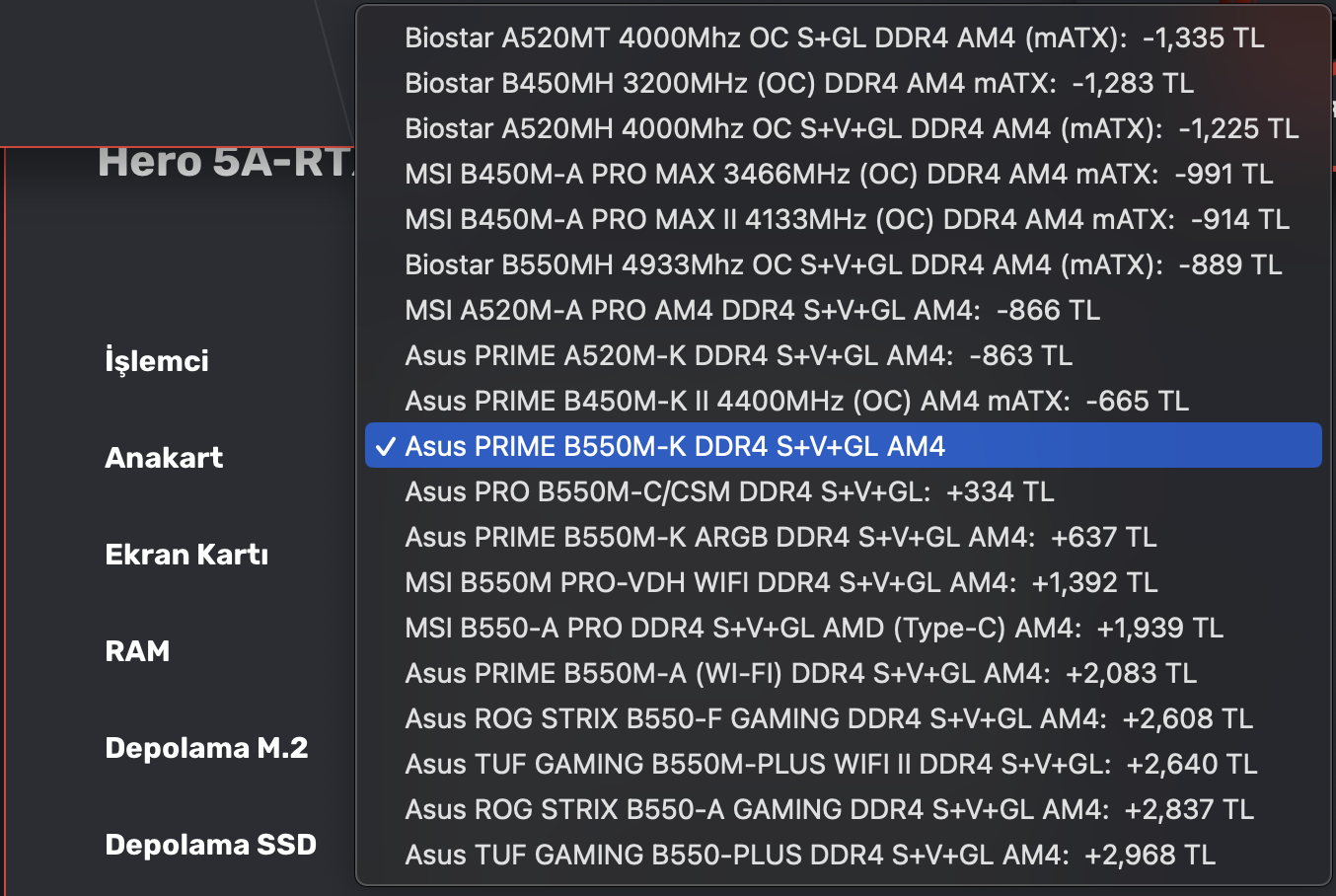Choose MSI B450M-A PRO MAX II option
The width and height of the screenshot is (1336, 896).
point(847,219)
